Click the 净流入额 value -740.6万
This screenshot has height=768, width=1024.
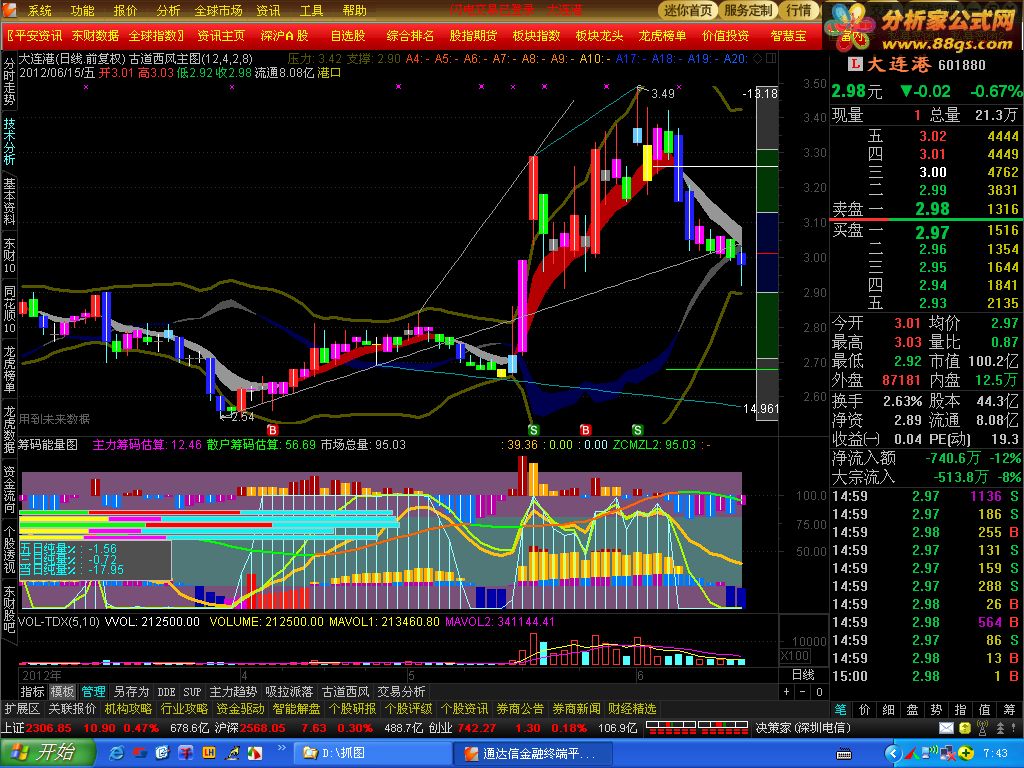pos(952,458)
